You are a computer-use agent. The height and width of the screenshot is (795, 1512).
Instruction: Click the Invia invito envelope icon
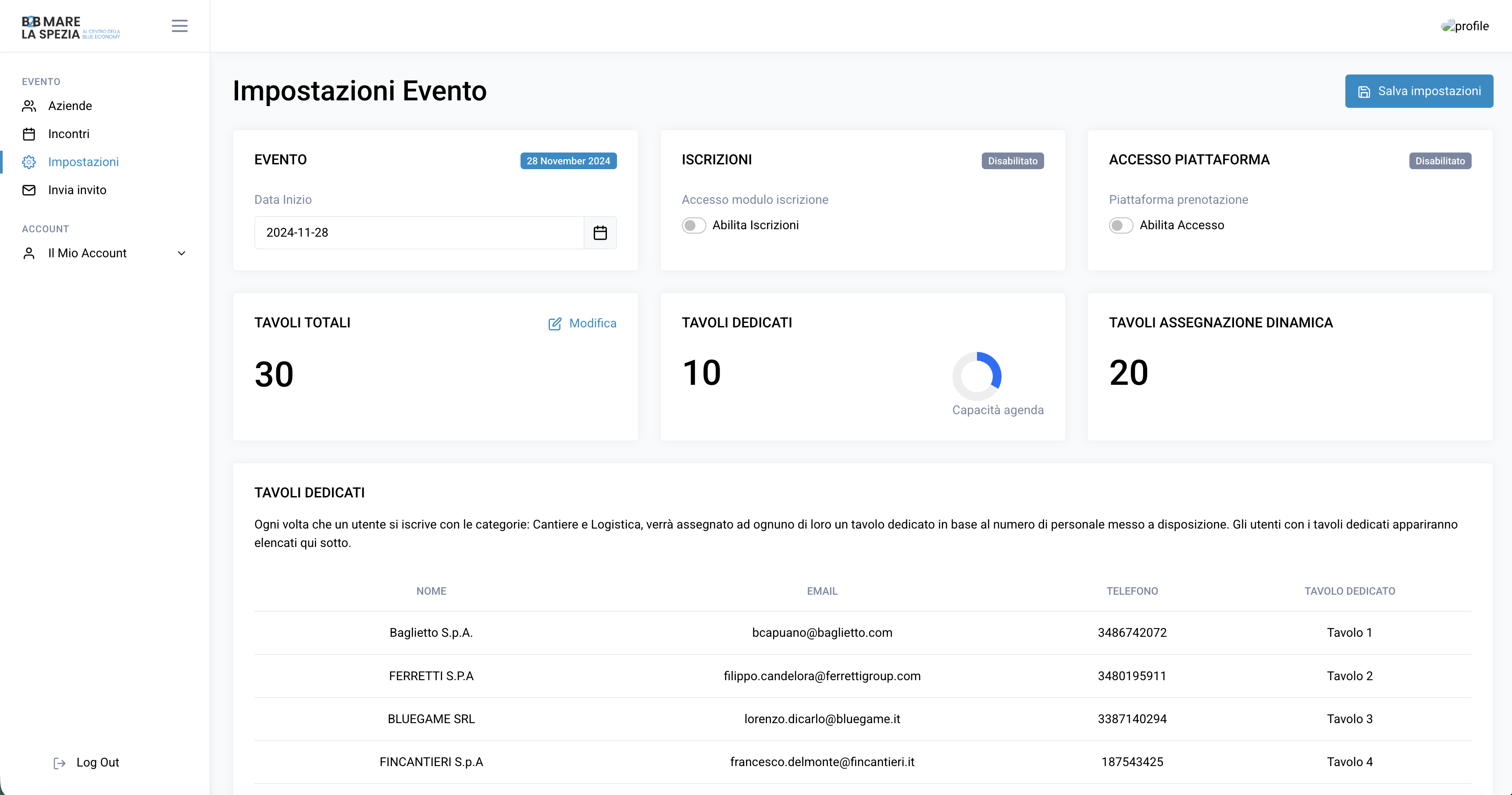29,190
